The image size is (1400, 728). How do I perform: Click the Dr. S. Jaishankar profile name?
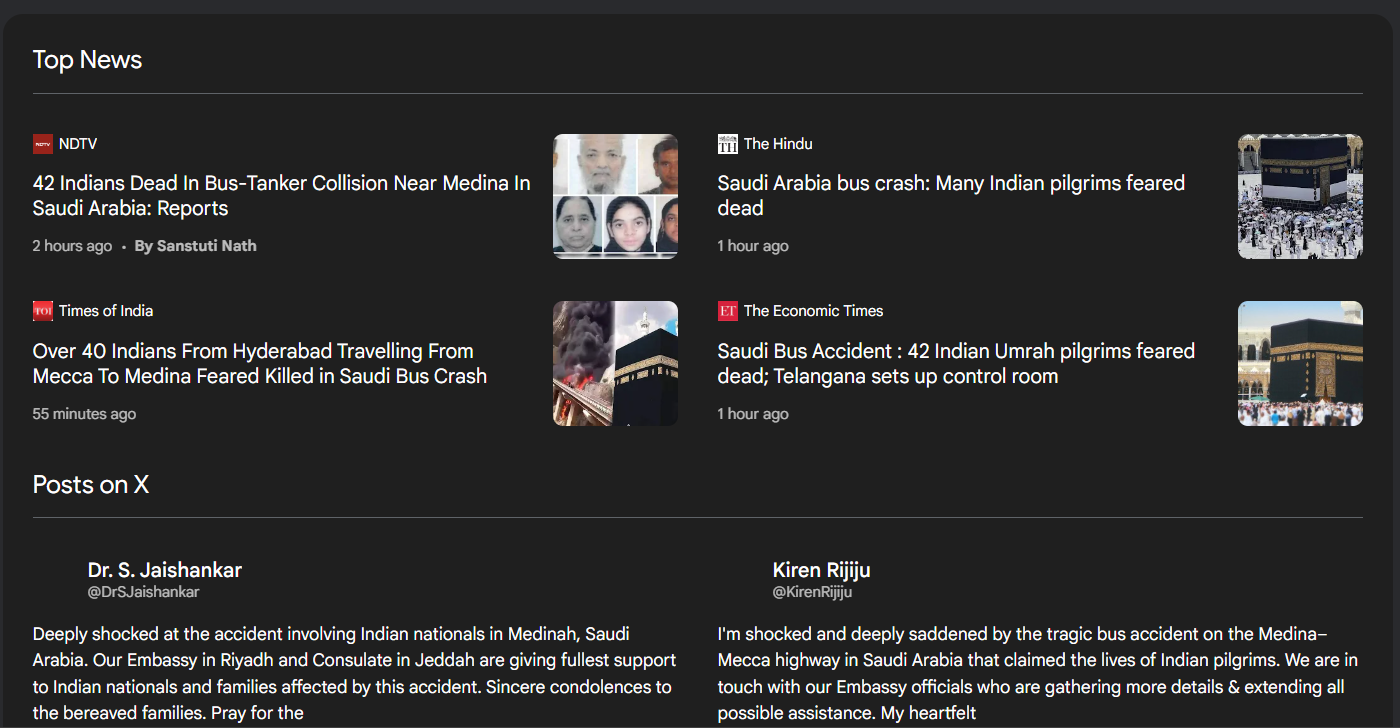(164, 570)
